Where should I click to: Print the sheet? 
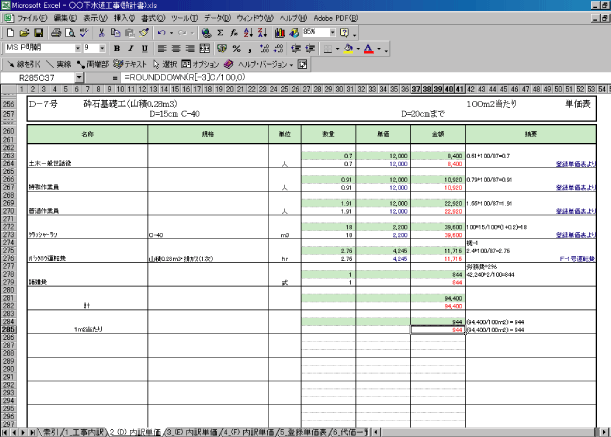[x=56, y=33]
